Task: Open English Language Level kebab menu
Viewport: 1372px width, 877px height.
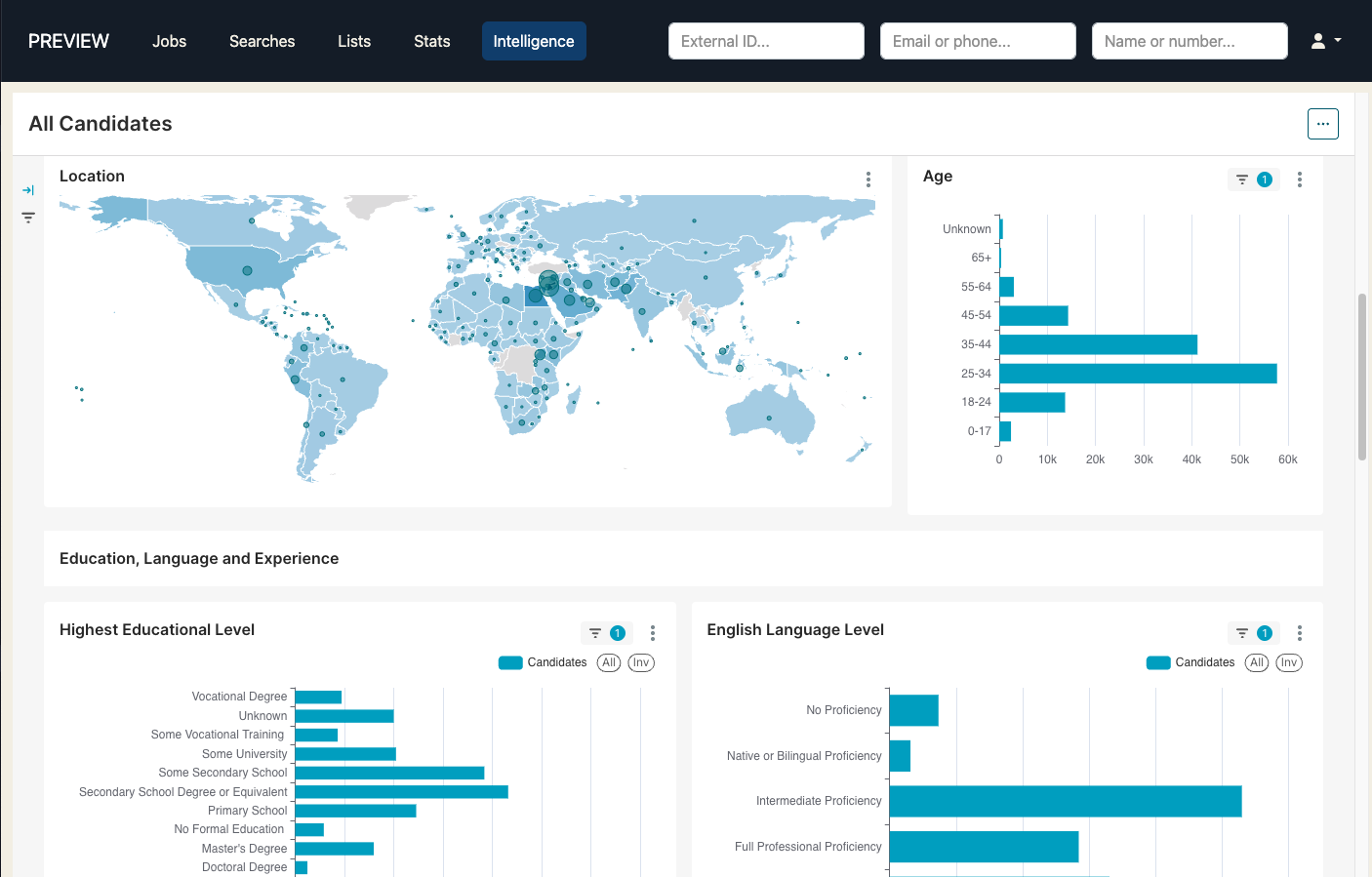Action: click(1299, 633)
